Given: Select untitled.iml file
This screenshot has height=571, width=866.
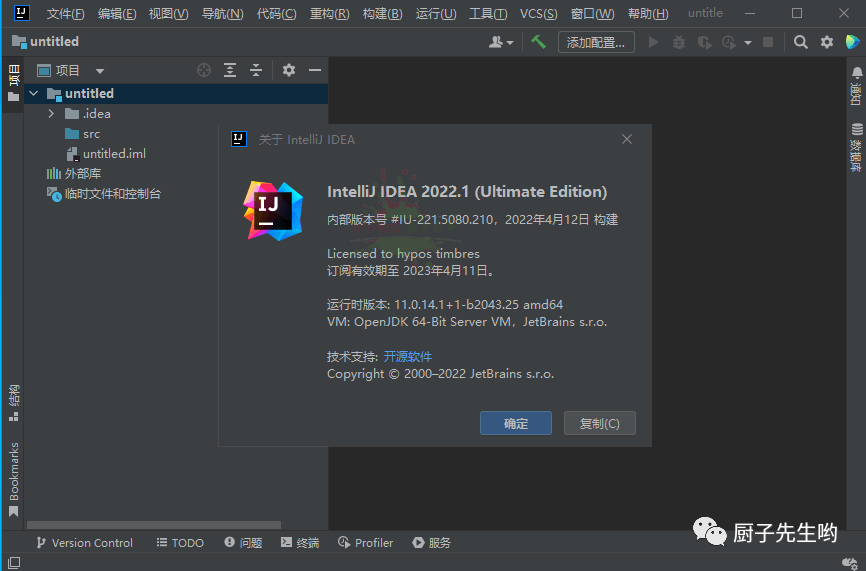Looking at the screenshot, I should coord(105,154).
